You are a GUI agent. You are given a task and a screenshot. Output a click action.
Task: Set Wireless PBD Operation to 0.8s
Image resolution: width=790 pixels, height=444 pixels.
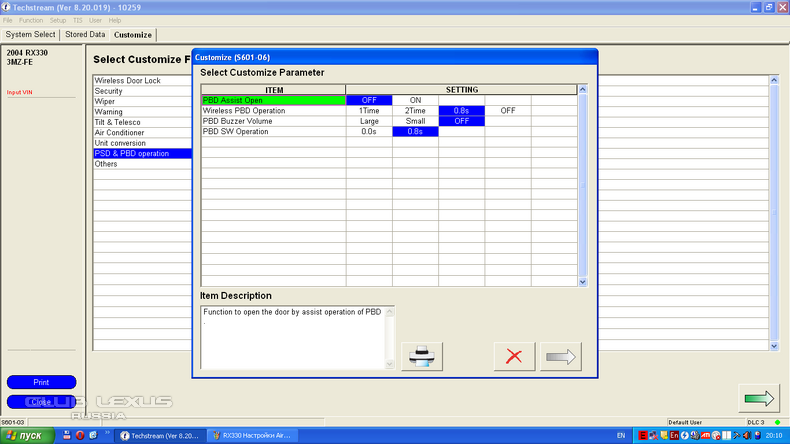[462, 111]
